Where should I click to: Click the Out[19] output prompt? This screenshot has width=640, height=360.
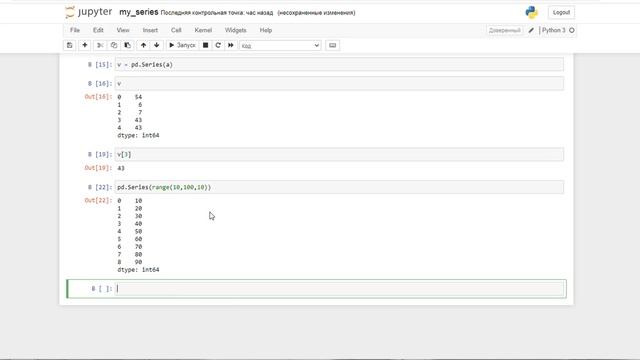pyautogui.click(x=98, y=168)
